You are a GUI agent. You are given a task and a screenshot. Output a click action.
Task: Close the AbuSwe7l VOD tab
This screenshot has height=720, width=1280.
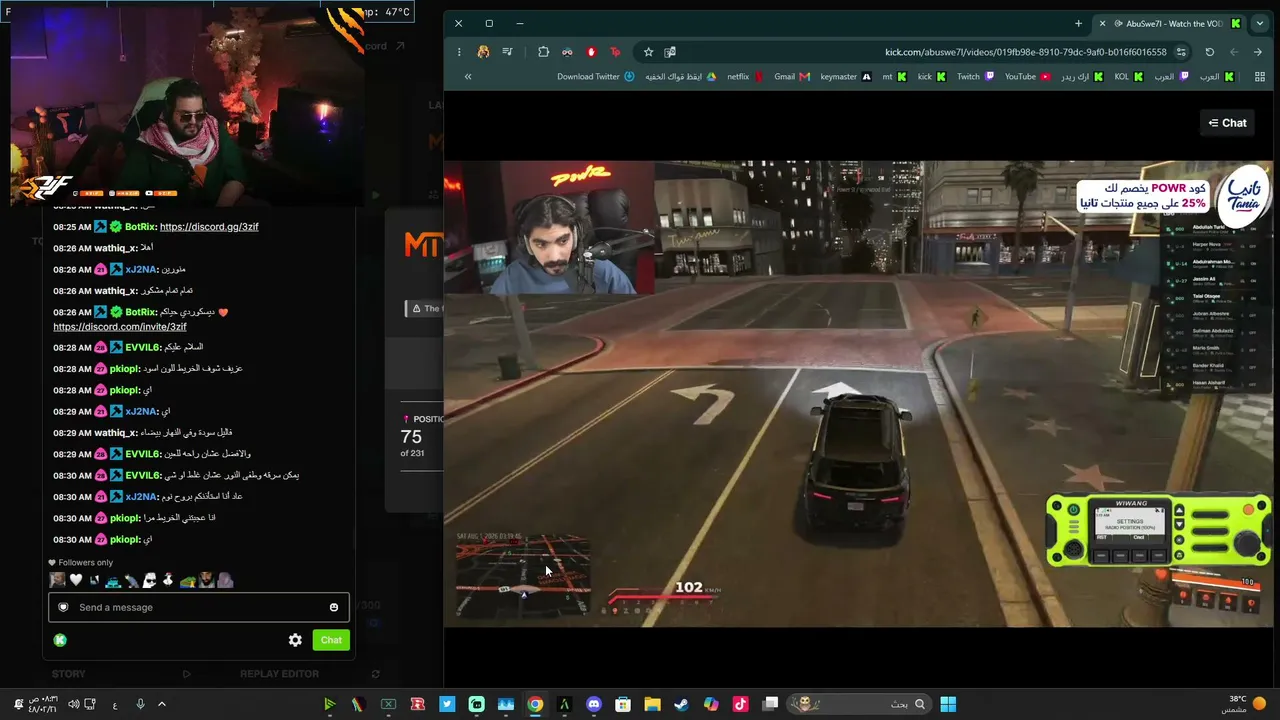coord(1102,23)
